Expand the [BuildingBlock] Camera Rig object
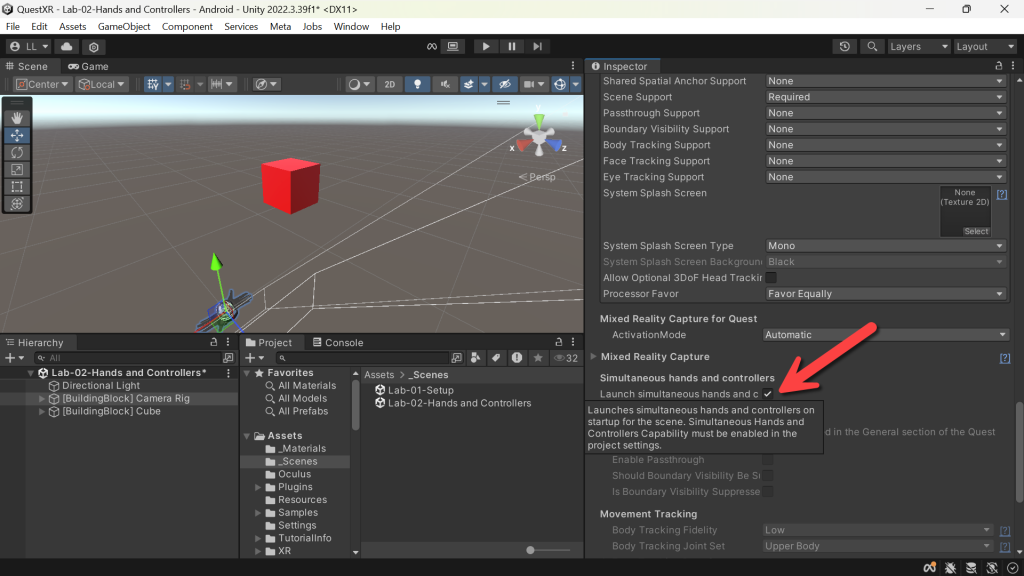Image resolution: width=1024 pixels, height=576 pixels. point(42,398)
